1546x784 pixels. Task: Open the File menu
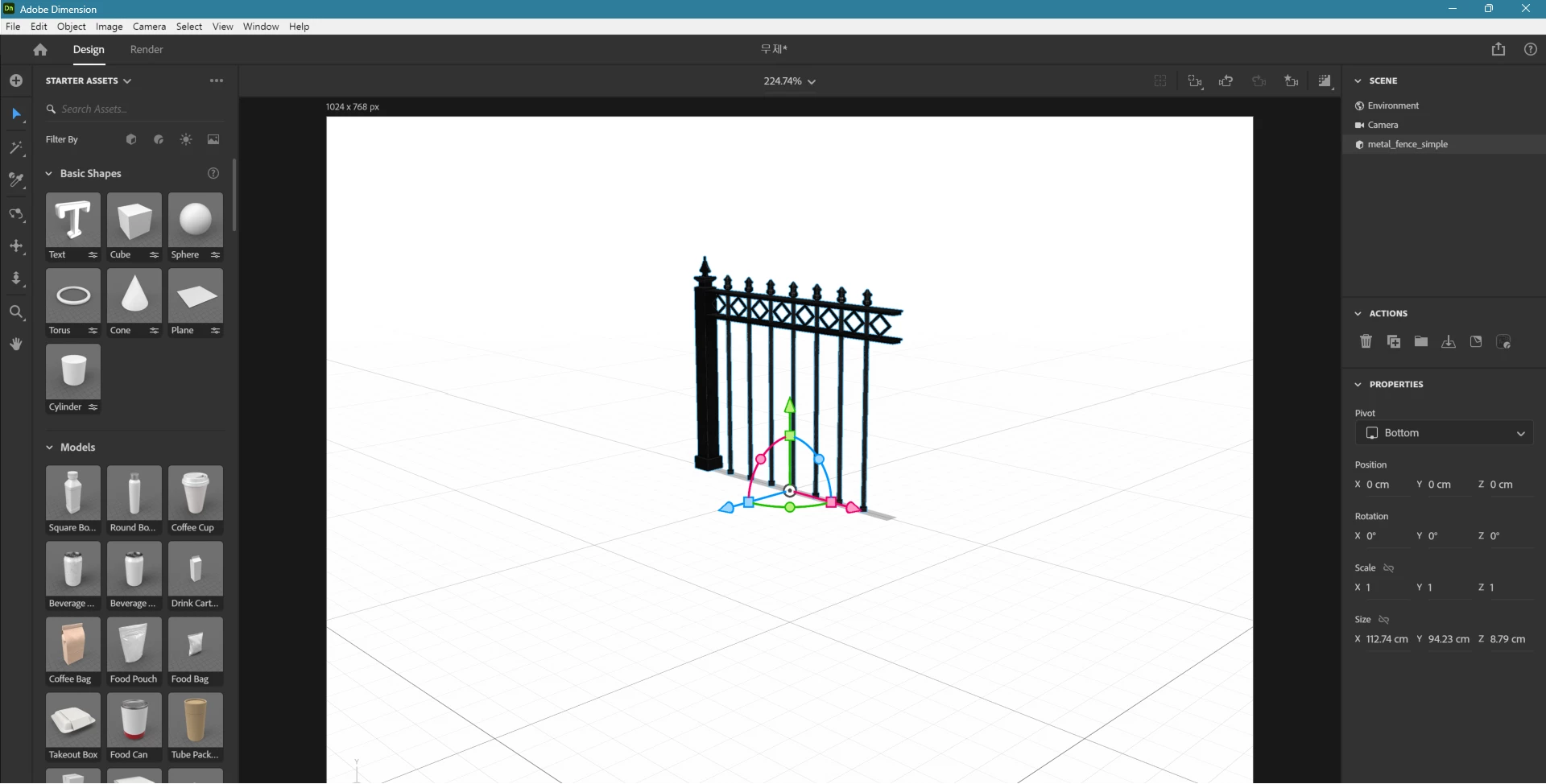click(13, 27)
